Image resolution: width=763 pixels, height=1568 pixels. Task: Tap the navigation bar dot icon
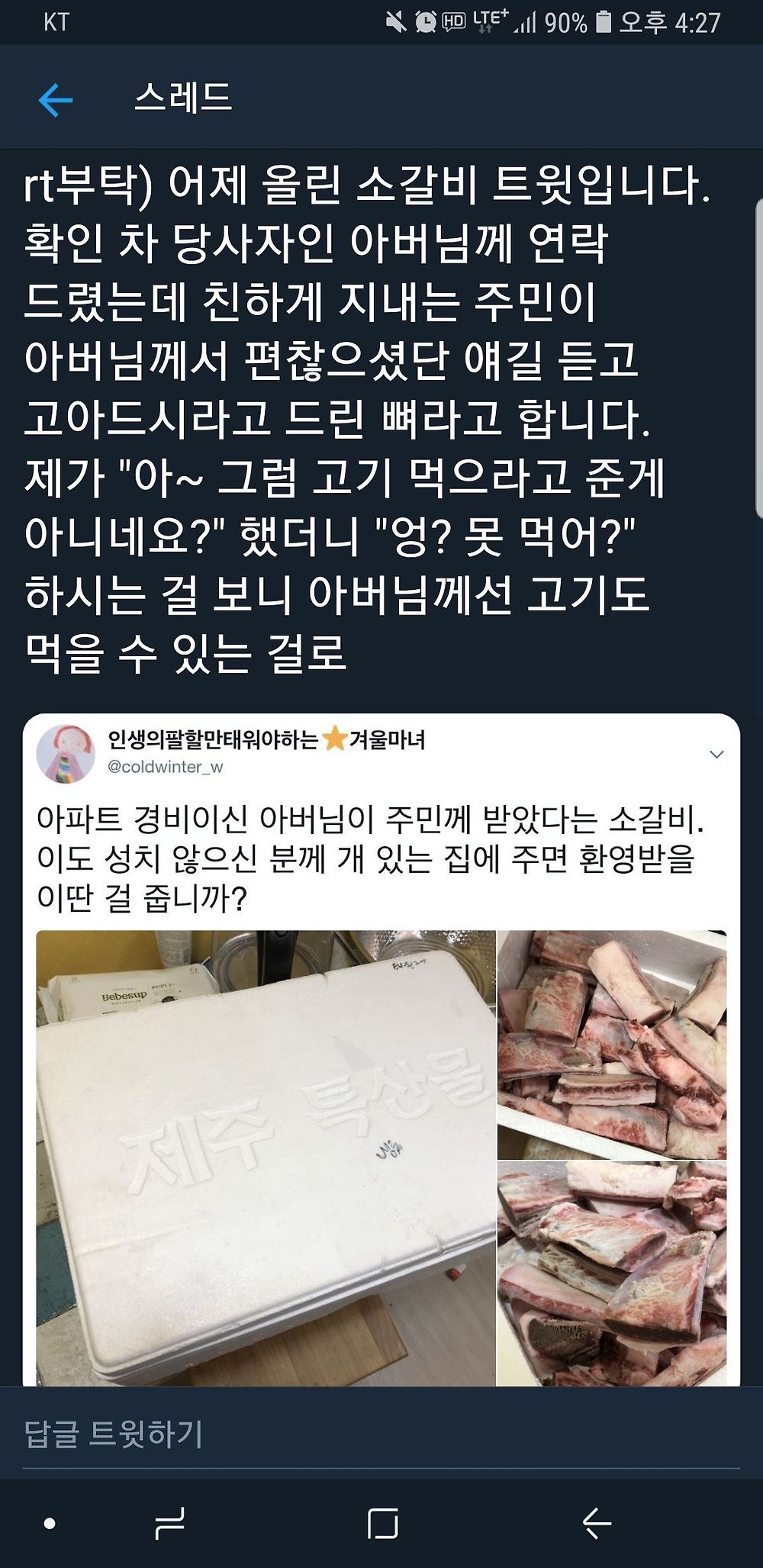point(50,1524)
